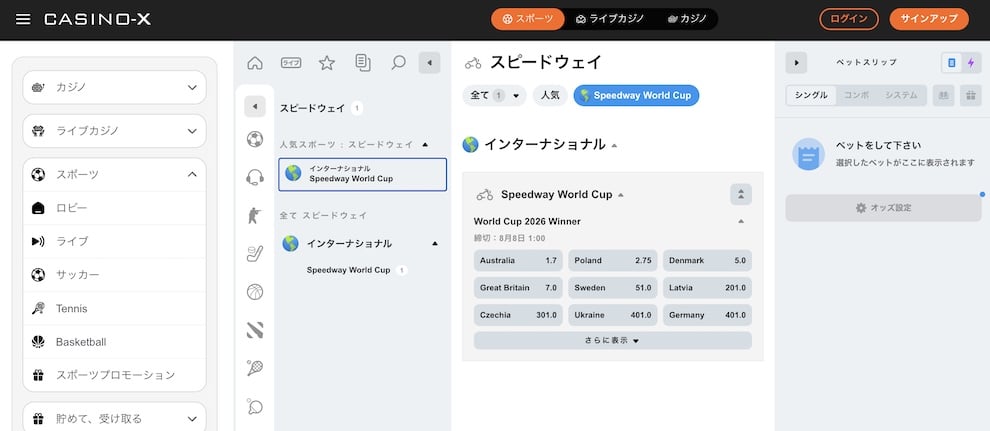Viewport: 990px width, 431px height.
Task: Collapse the sport icon rail arrow
Action: (x=255, y=107)
